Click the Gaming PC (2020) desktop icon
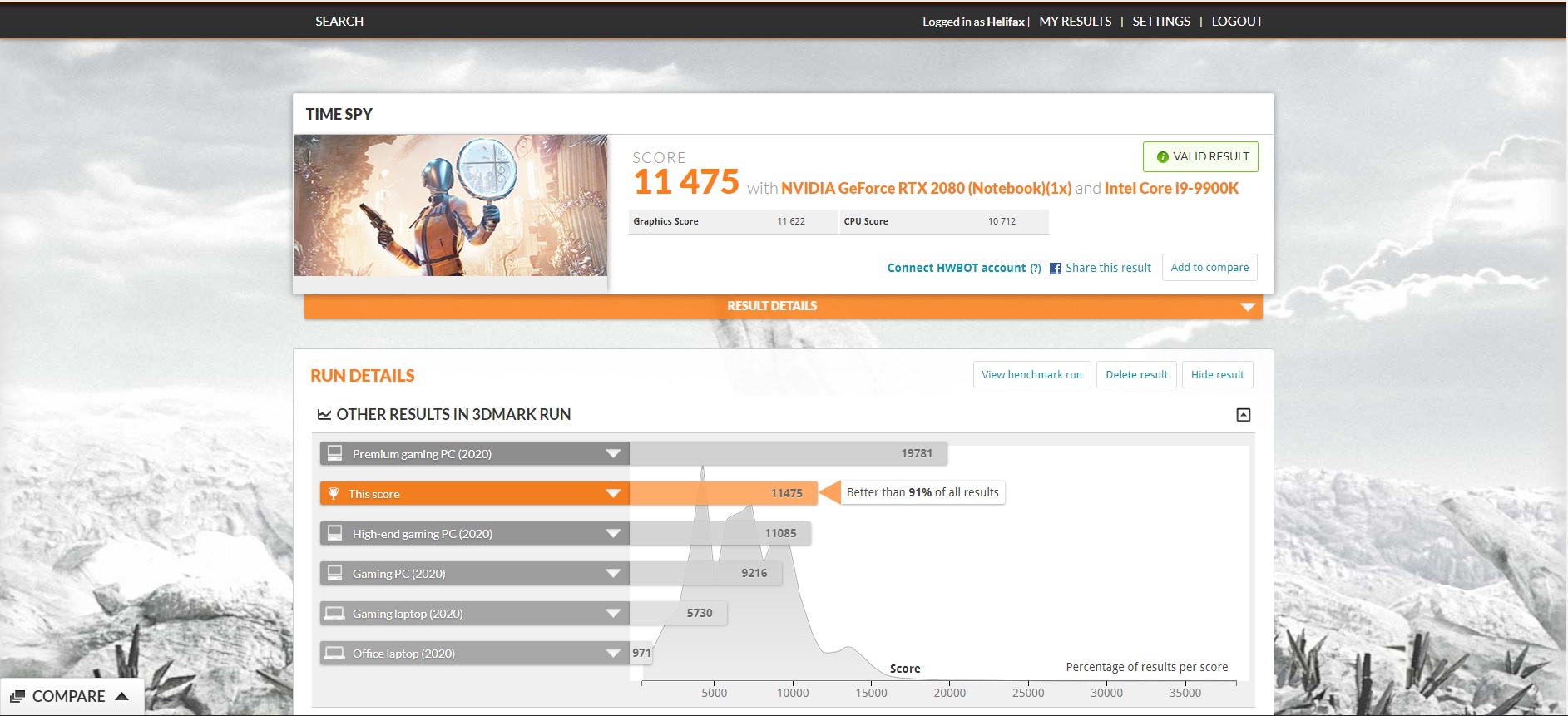Image resolution: width=1568 pixels, height=716 pixels. pos(335,573)
